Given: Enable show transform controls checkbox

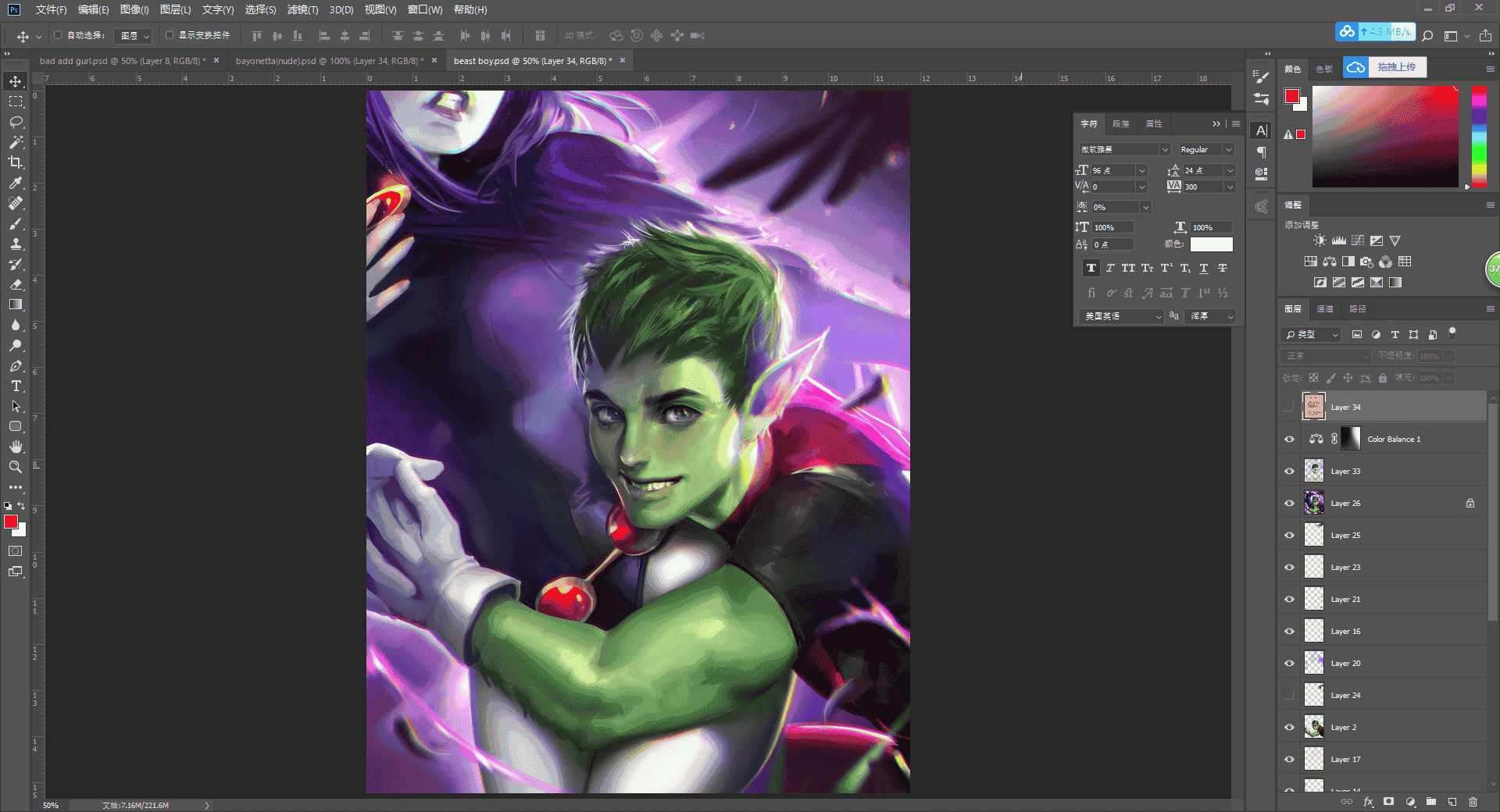Looking at the screenshot, I should click(x=170, y=35).
